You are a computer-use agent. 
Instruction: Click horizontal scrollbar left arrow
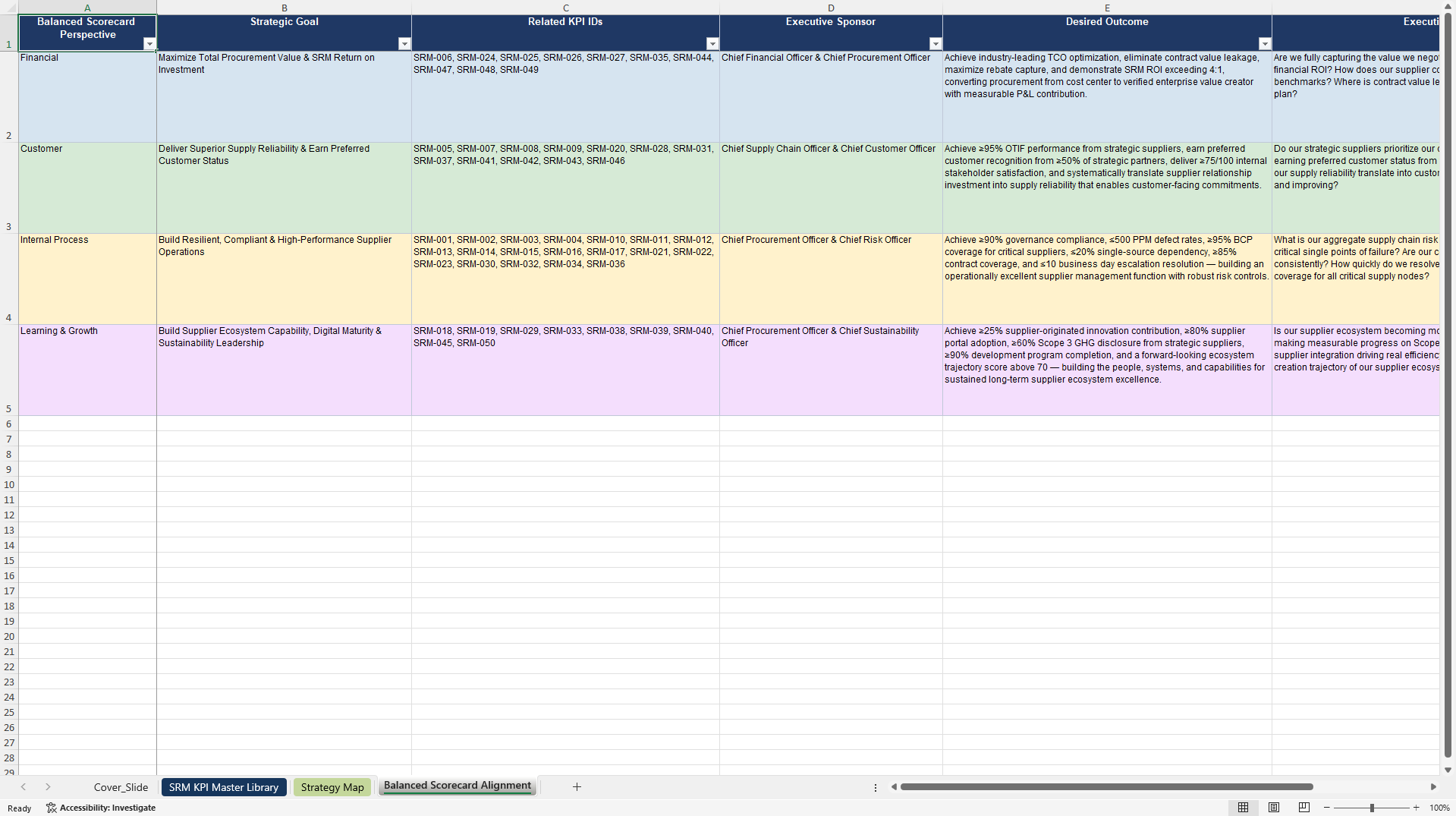[x=894, y=787]
